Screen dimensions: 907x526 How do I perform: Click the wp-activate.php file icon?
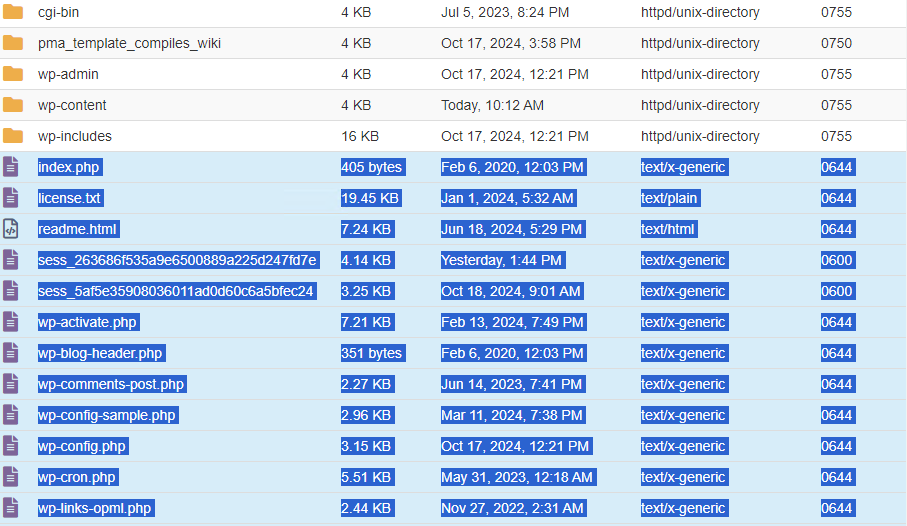pyautogui.click(x=10, y=322)
